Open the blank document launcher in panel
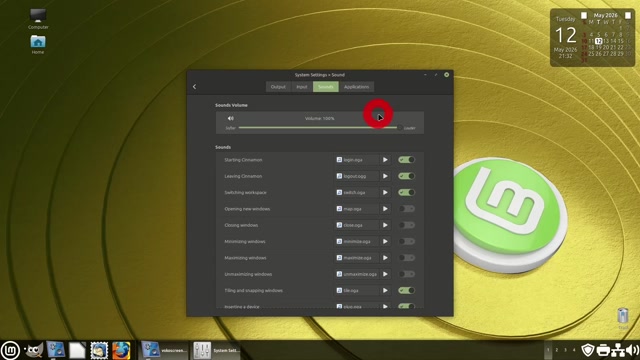This screenshot has height=360, width=640. click(77, 350)
